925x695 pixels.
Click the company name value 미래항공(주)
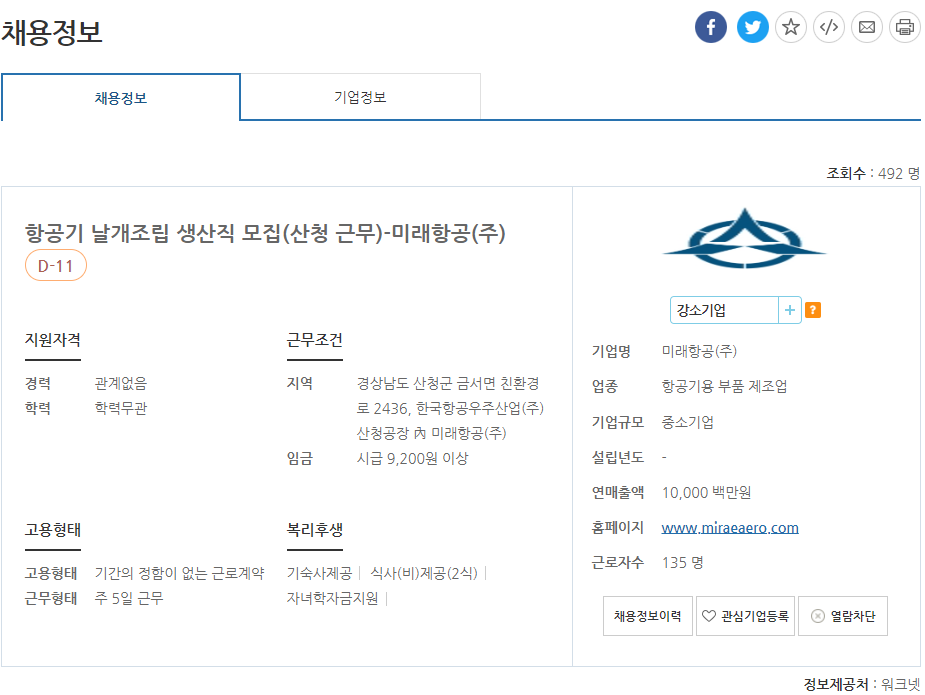tap(699, 352)
